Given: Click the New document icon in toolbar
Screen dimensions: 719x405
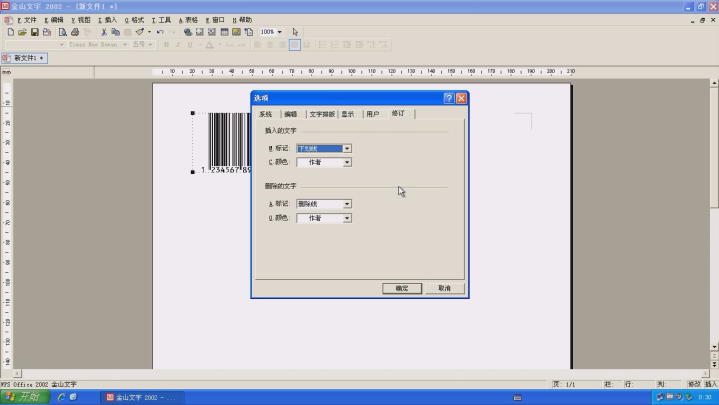Looking at the screenshot, I should click(x=9, y=32).
